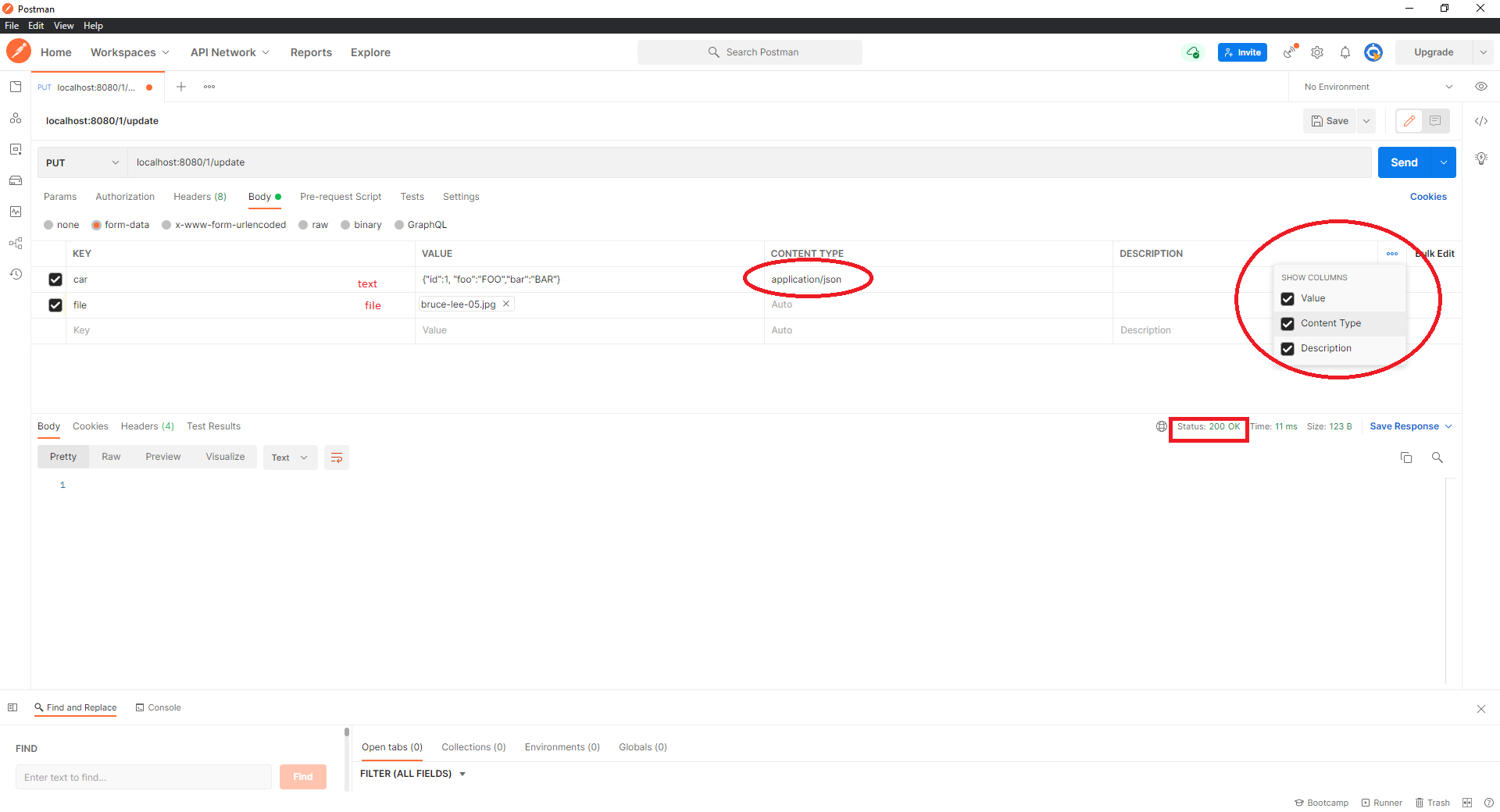Open the Monitors sidebar icon
1500x812 pixels.
pos(16,212)
